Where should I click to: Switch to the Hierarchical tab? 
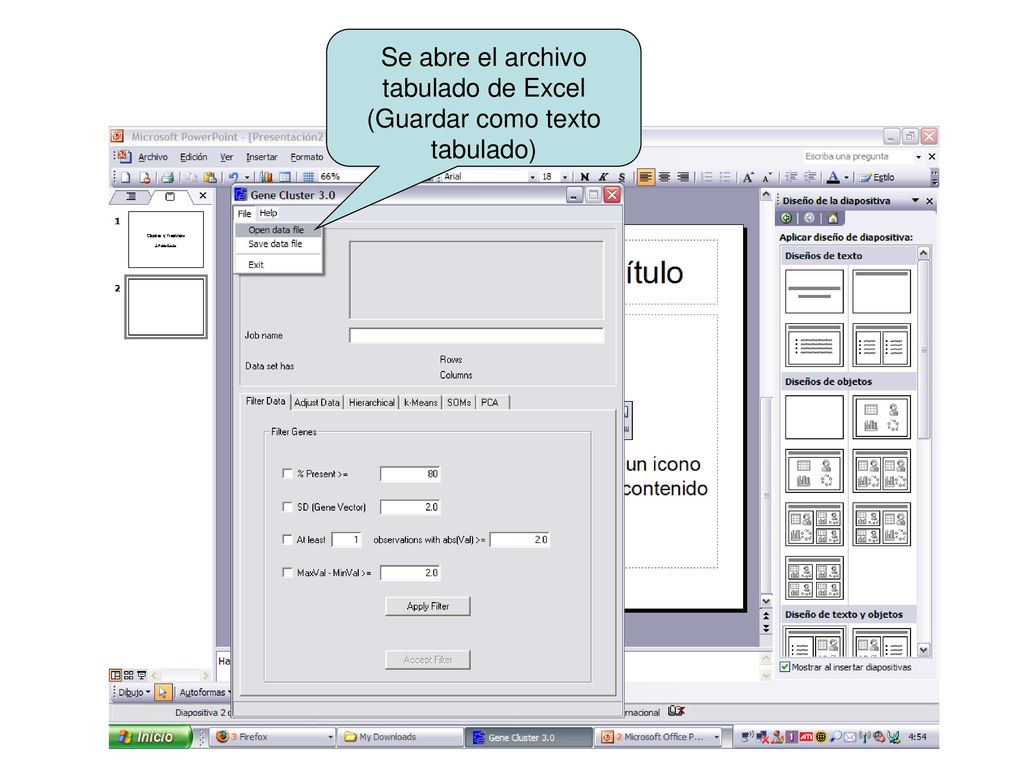point(372,402)
